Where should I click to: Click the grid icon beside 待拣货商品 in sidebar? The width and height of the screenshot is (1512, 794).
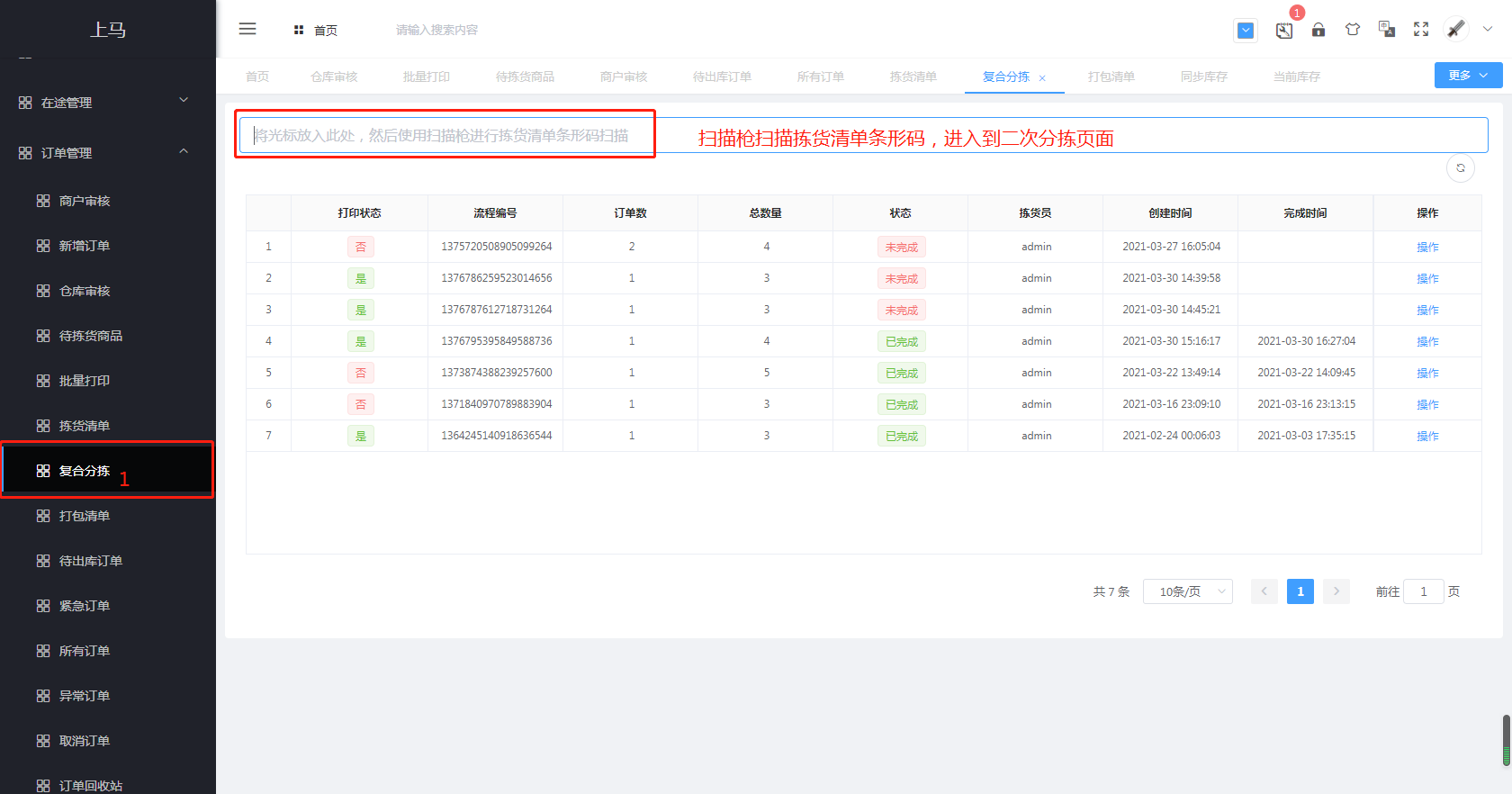(x=43, y=336)
